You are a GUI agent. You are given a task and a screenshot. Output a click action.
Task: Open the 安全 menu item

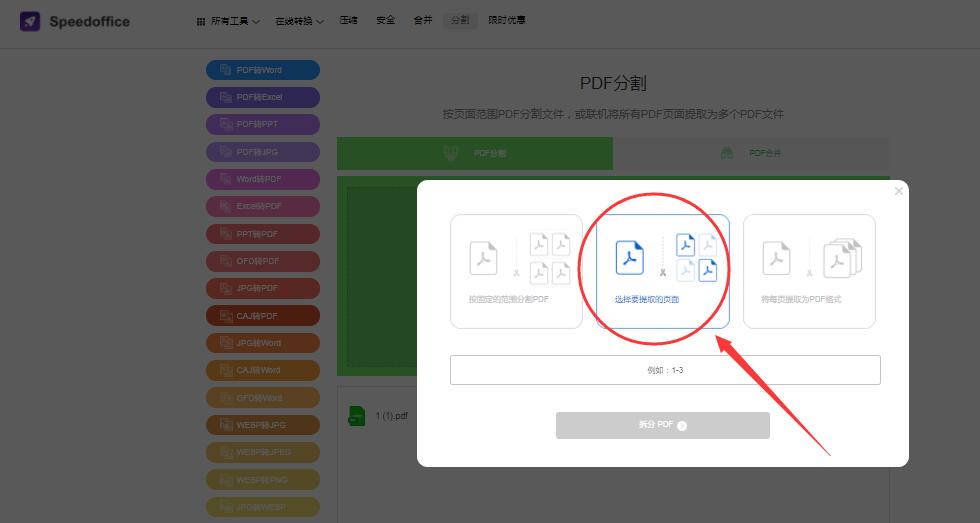click(x=386, y=20)
